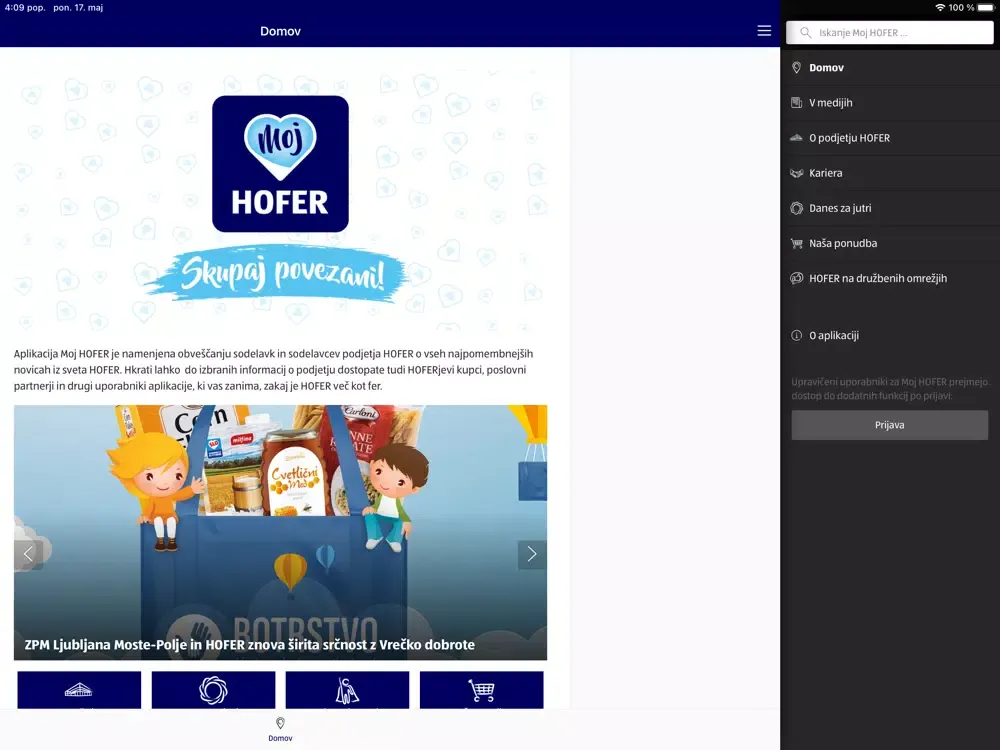Viewport: 1000px width, 750px height.
Task: Click the search magnifier icon
Action: [x=805, y=33]
